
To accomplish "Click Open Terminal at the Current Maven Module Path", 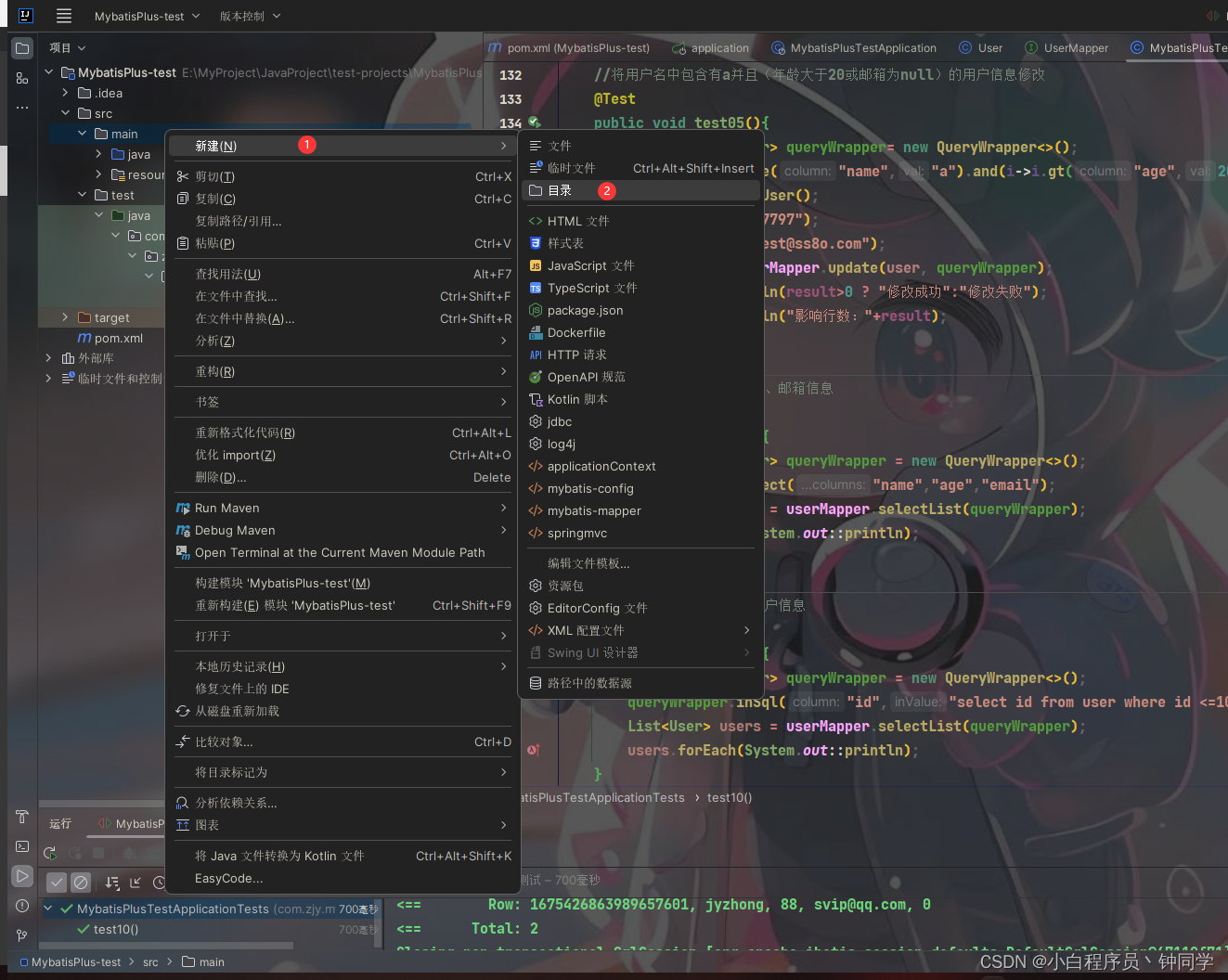I will point(341,552).
